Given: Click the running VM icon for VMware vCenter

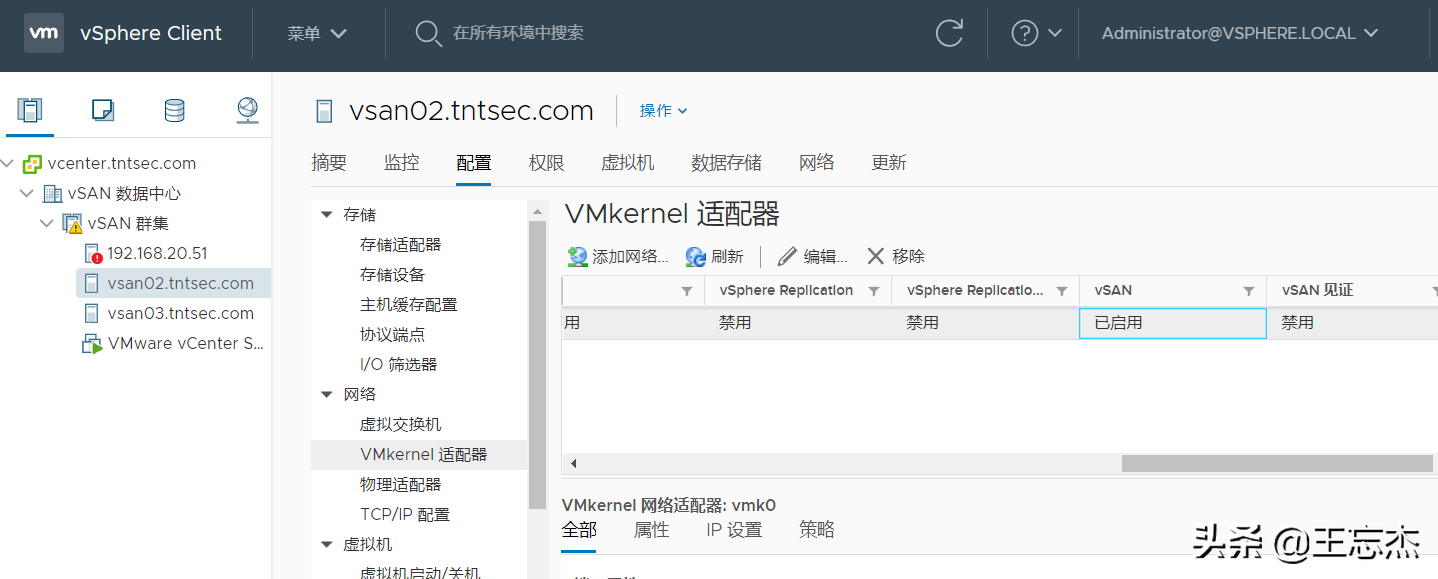Looking at the screenshot, I should [92, 343].
